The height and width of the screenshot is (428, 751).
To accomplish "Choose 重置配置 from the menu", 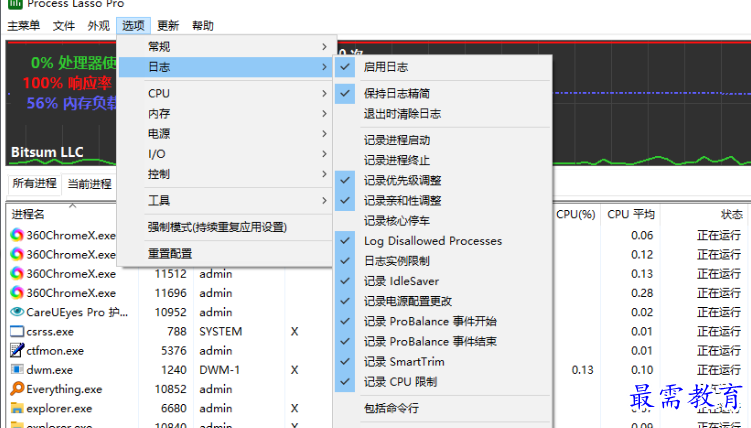I will (x=225, y=253).
